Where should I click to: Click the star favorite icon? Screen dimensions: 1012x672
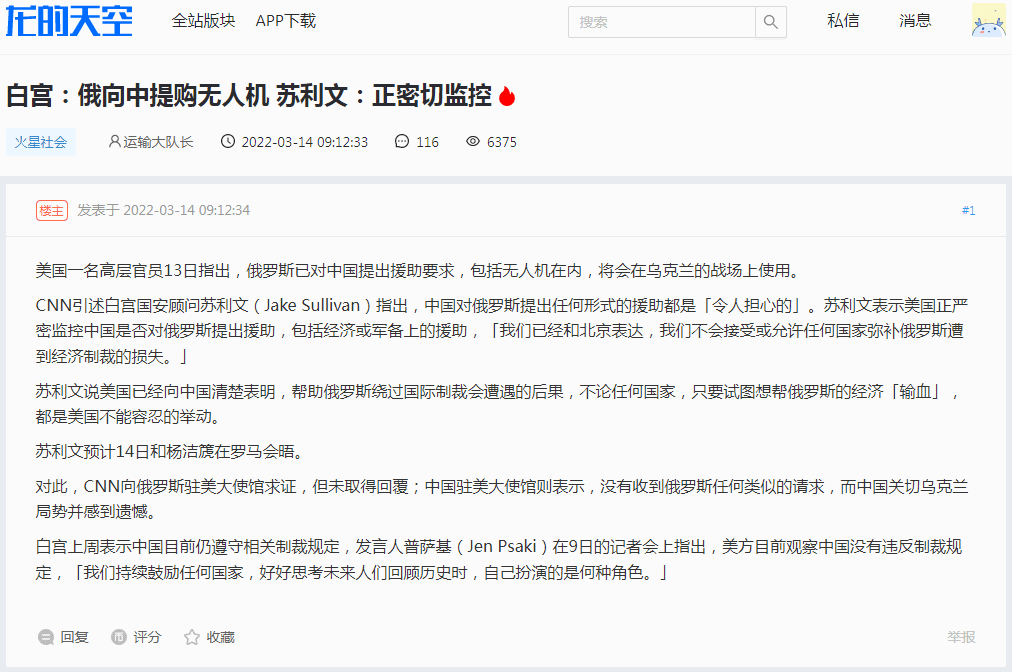[192, 637]
